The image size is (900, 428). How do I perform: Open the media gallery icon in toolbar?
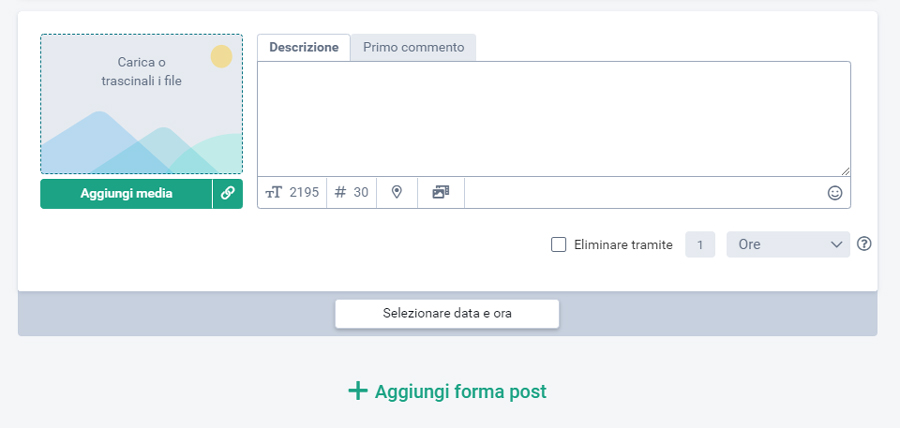coord(441,192)
